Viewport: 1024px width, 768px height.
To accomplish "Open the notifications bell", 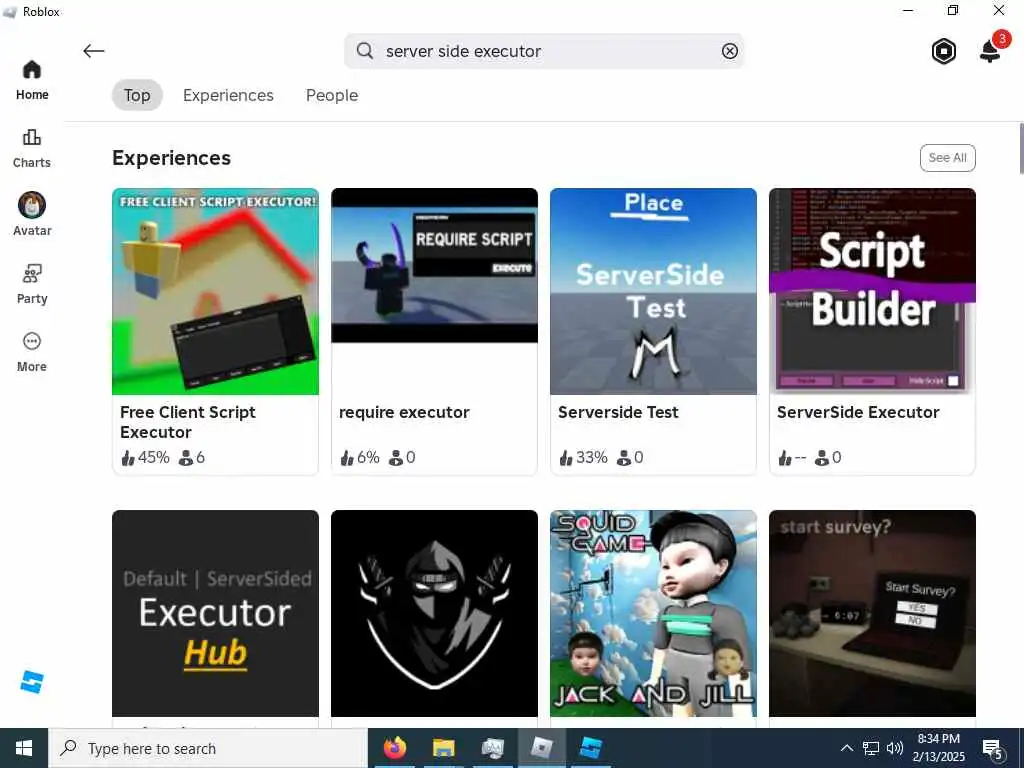I will [x=990, y=50].
